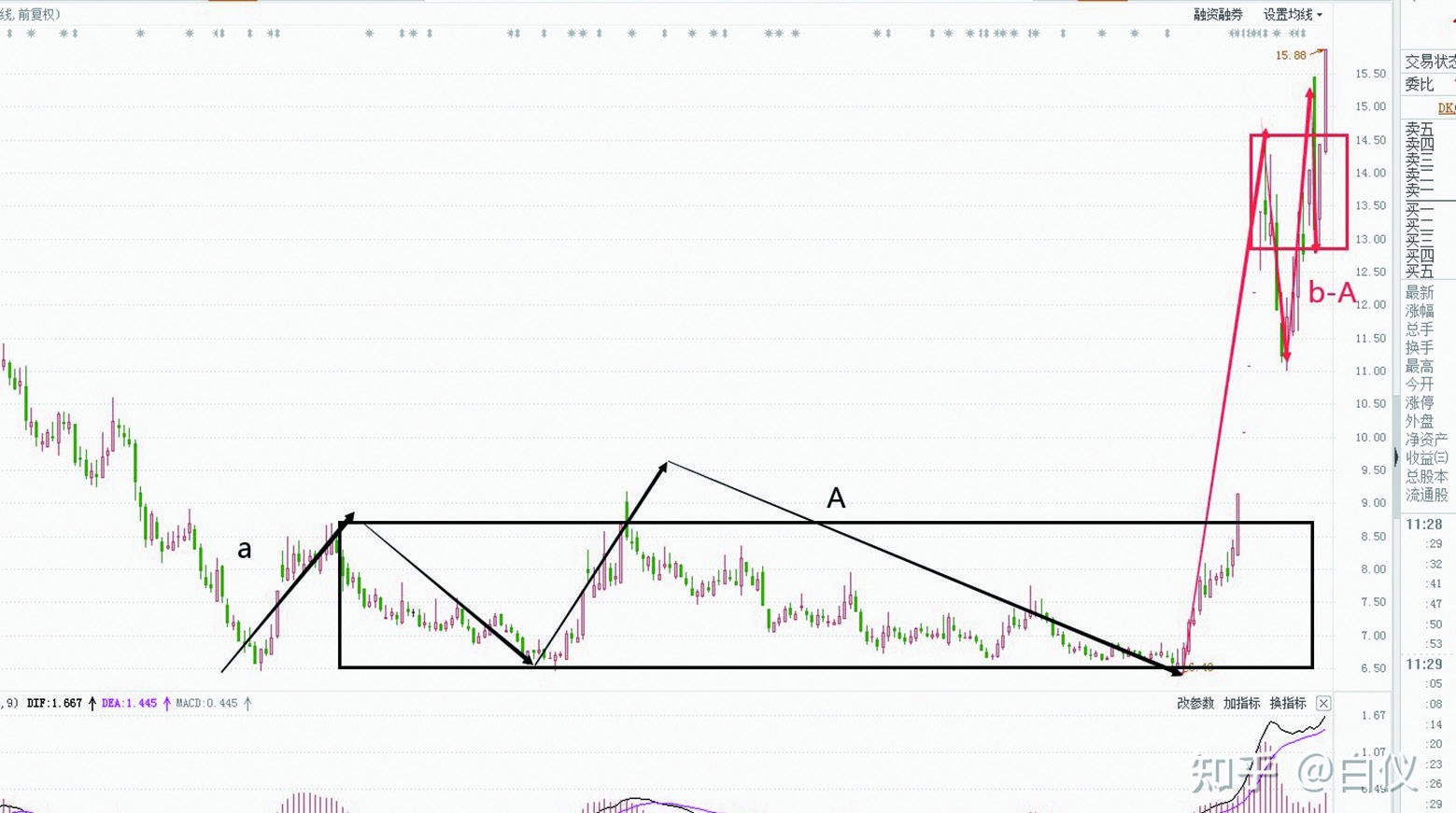Click the MACD value up-arrow indicator

click(x=247, y=703)
